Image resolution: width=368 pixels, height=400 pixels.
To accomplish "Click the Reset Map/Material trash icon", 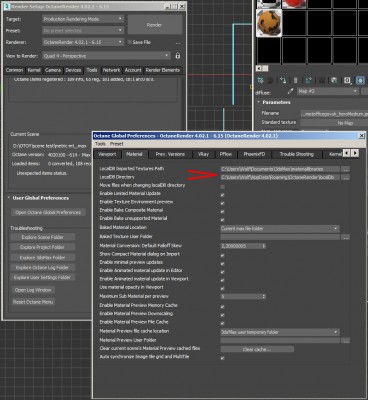I will coord(296,80).
